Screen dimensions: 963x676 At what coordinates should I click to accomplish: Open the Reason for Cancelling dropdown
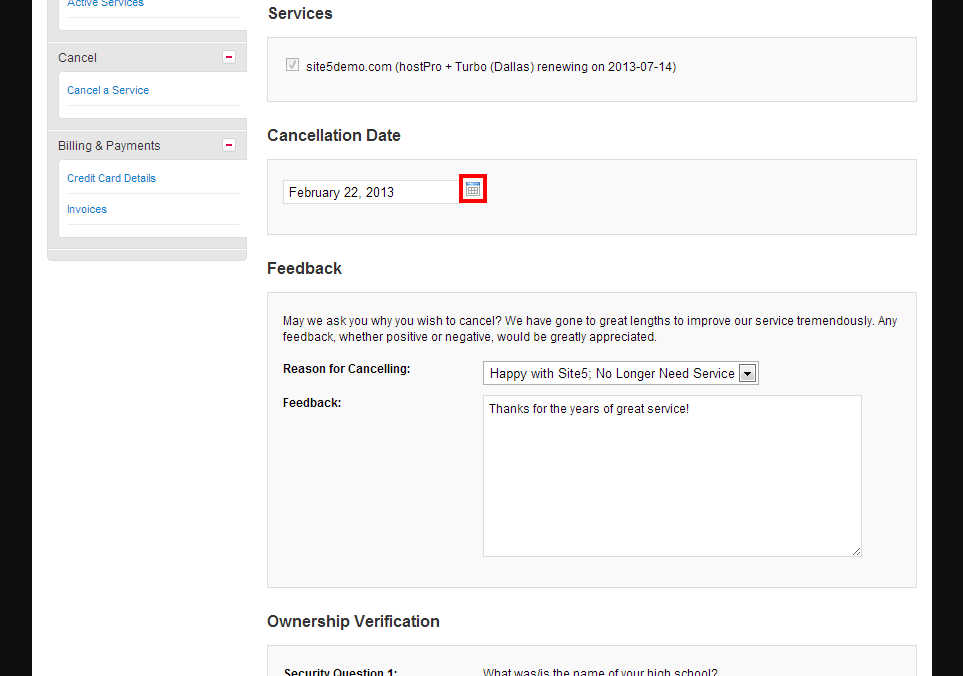pos(621,373)
